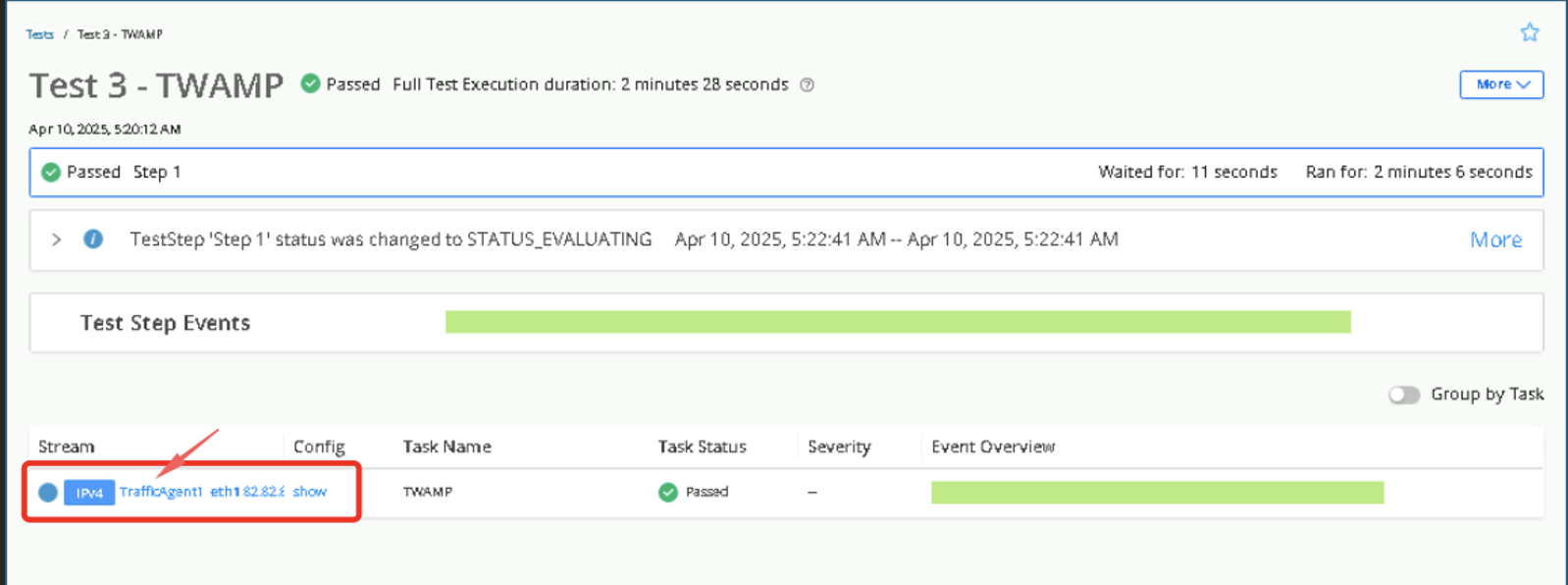
Task: Expand the TestStep status event row
Action: tap(57, 239)
